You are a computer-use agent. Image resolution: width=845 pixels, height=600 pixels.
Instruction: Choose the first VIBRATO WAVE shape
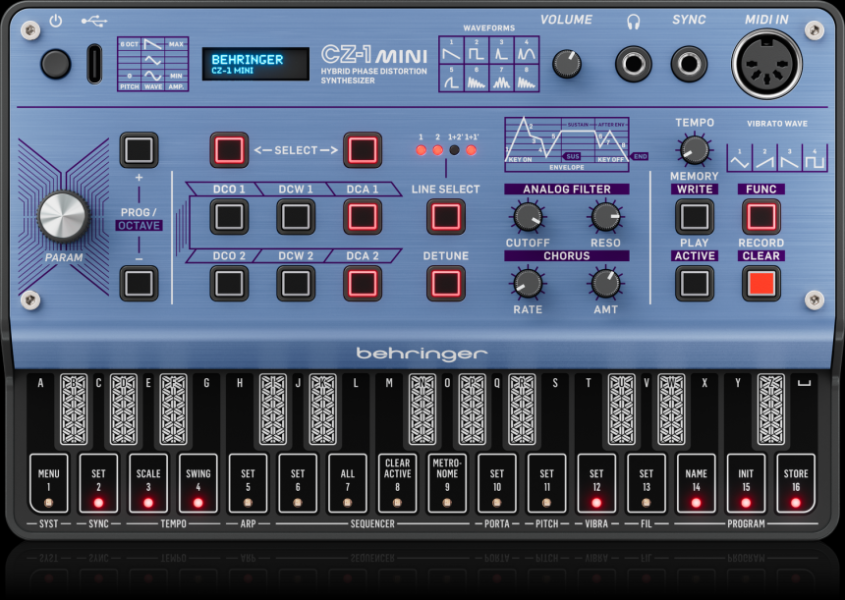[x=740, y=158]
